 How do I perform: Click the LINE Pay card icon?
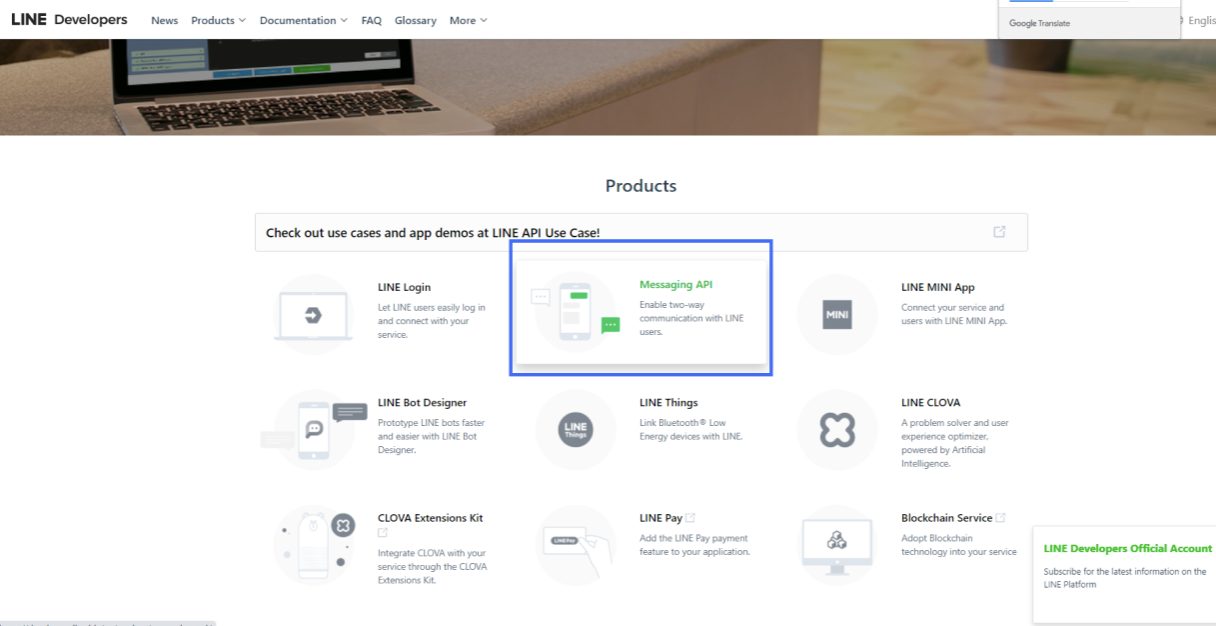tap(576, 545)
